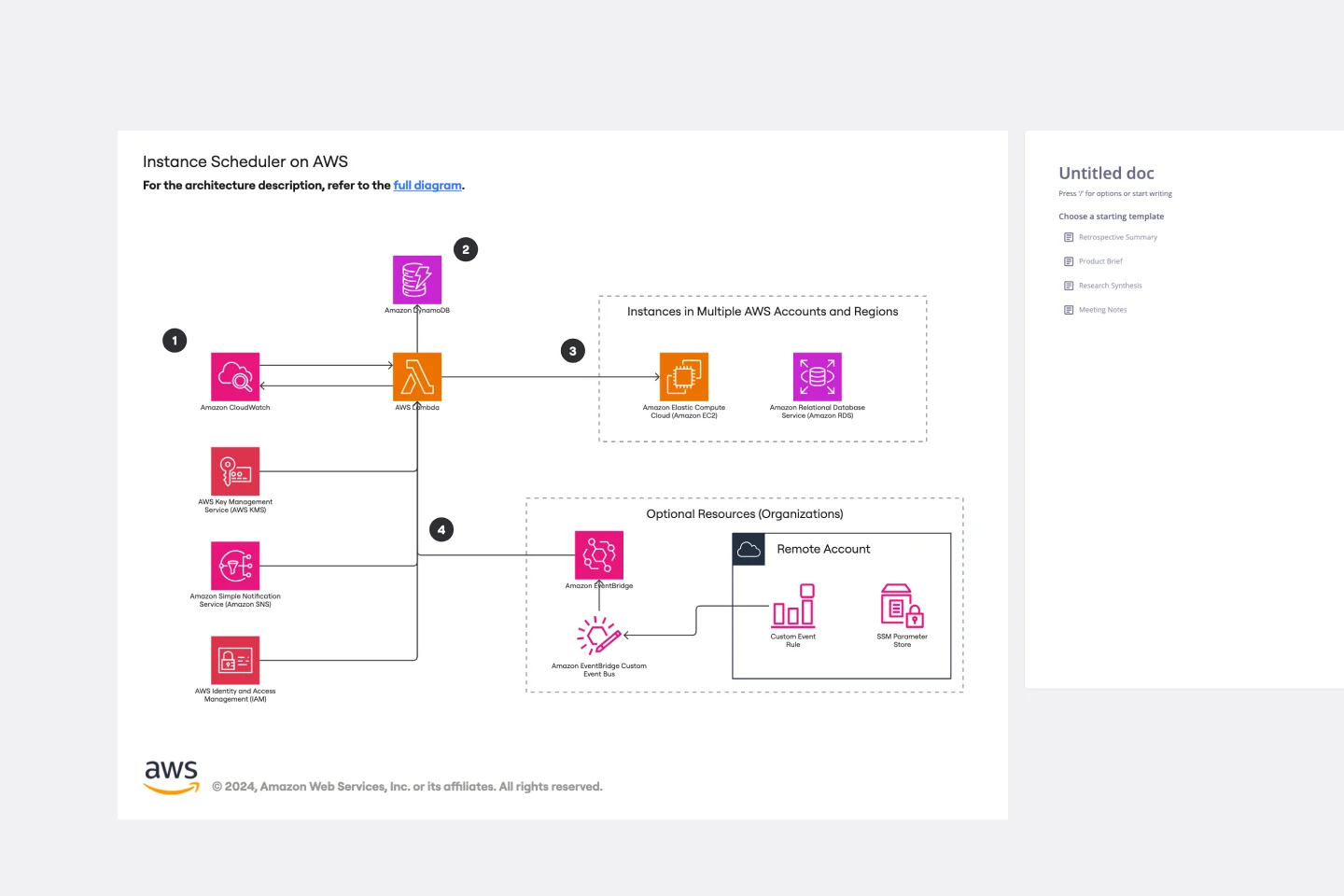Image resolution: width=1344 pixels, height=896 pixels.
Task: Select the 'Instance Scheduler on AWS' title
Action: point(245,161)
